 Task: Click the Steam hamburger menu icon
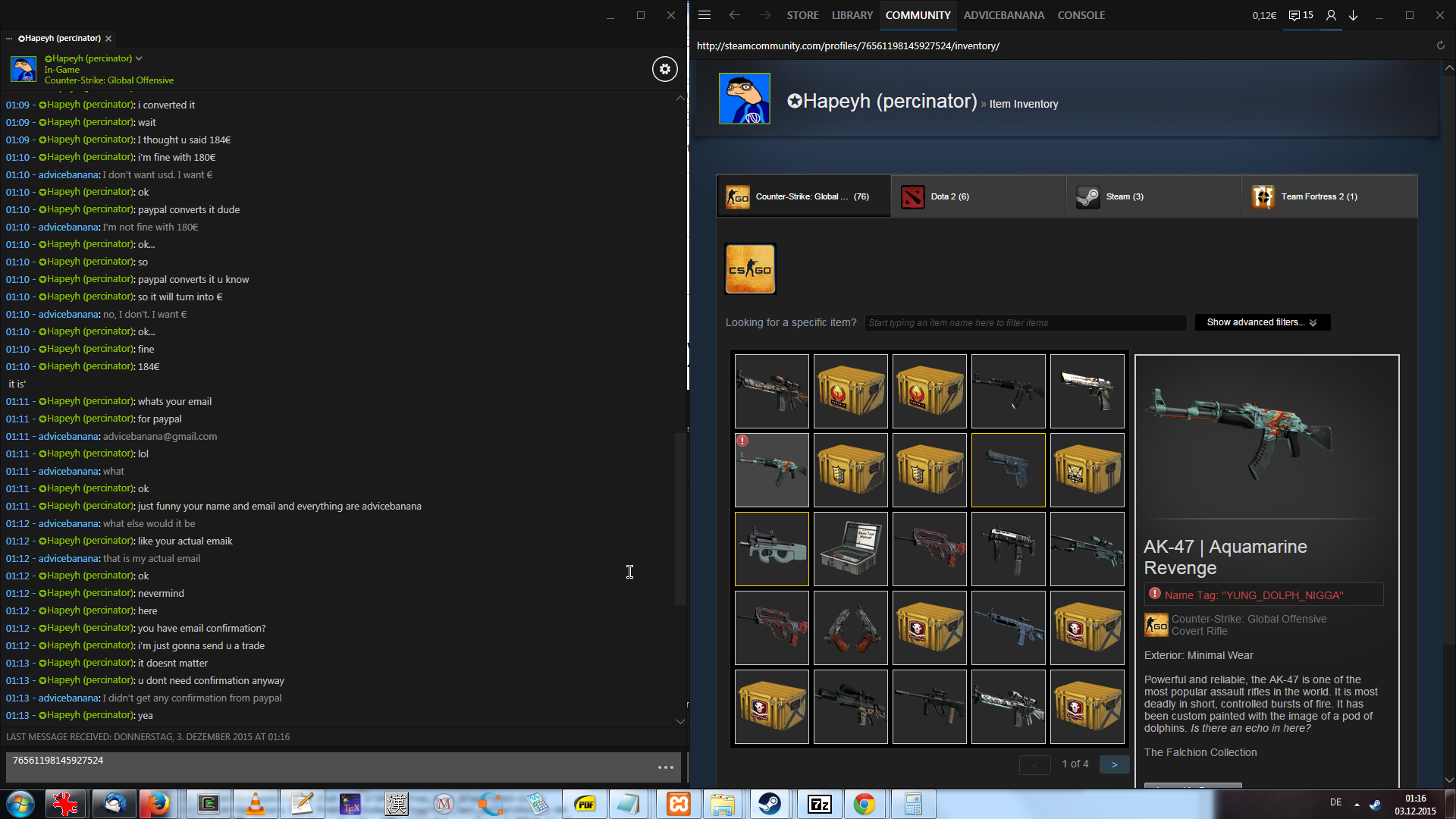click(x=704, y=15)
